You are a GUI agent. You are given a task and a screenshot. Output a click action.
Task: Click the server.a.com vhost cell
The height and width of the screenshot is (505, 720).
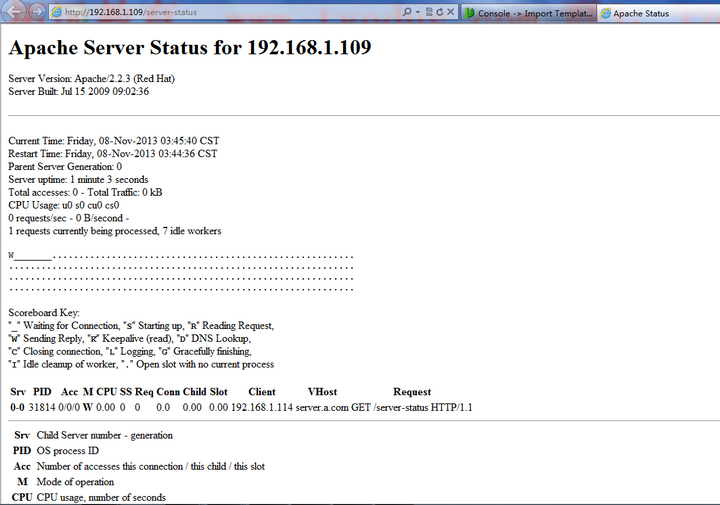(322, 407)
